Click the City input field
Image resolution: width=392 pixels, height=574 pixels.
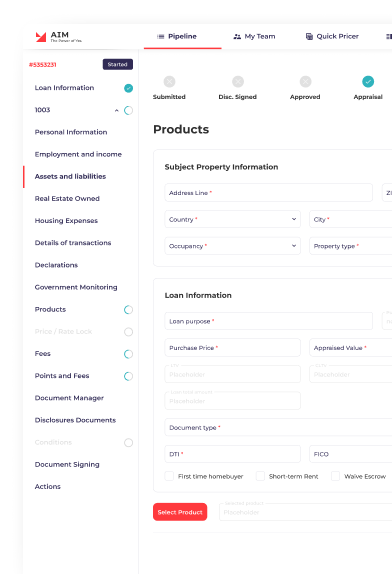click(x=350, y=219)
